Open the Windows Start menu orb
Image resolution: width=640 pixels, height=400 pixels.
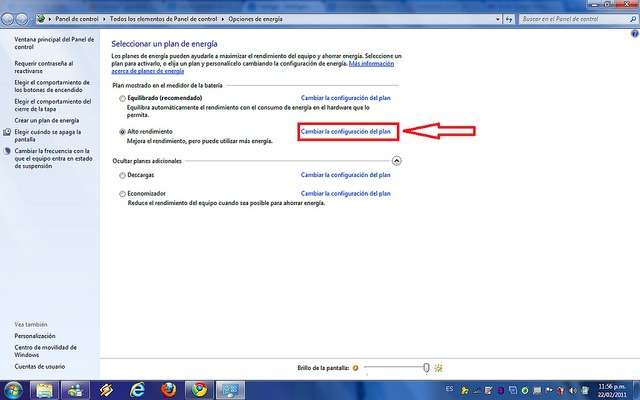click(12, 389)
